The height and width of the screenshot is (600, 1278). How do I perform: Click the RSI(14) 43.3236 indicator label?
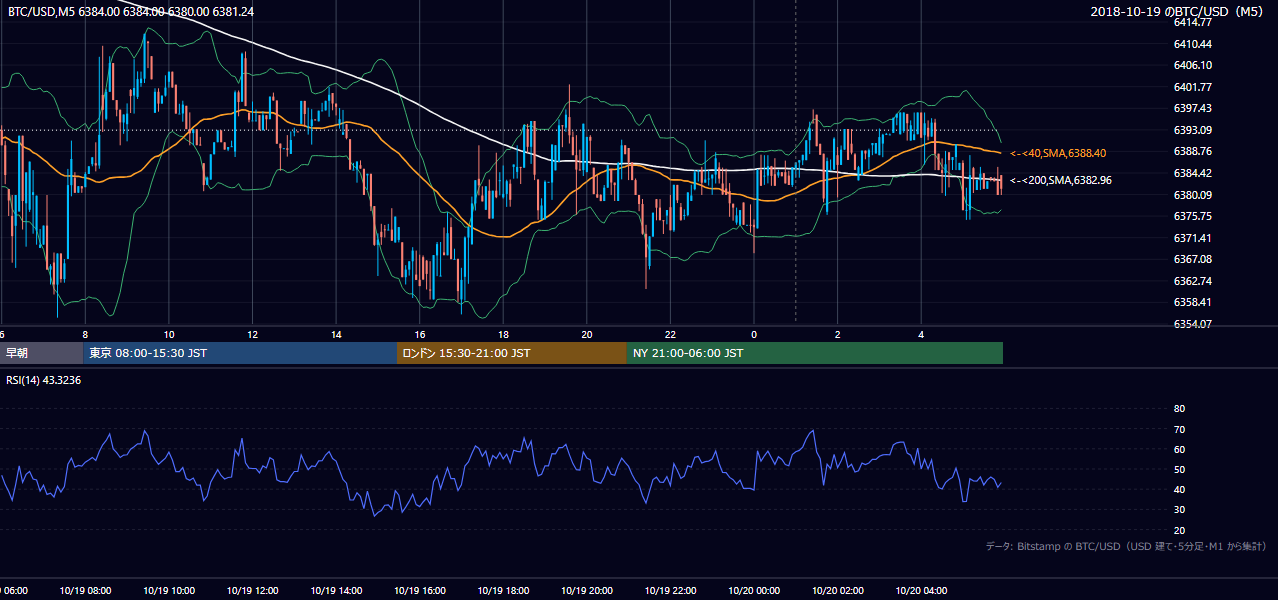point(44,381)
